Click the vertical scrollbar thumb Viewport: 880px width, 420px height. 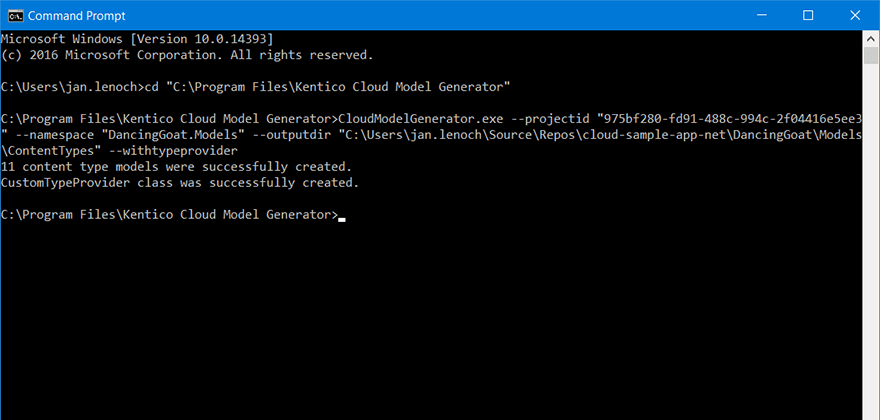870,56
